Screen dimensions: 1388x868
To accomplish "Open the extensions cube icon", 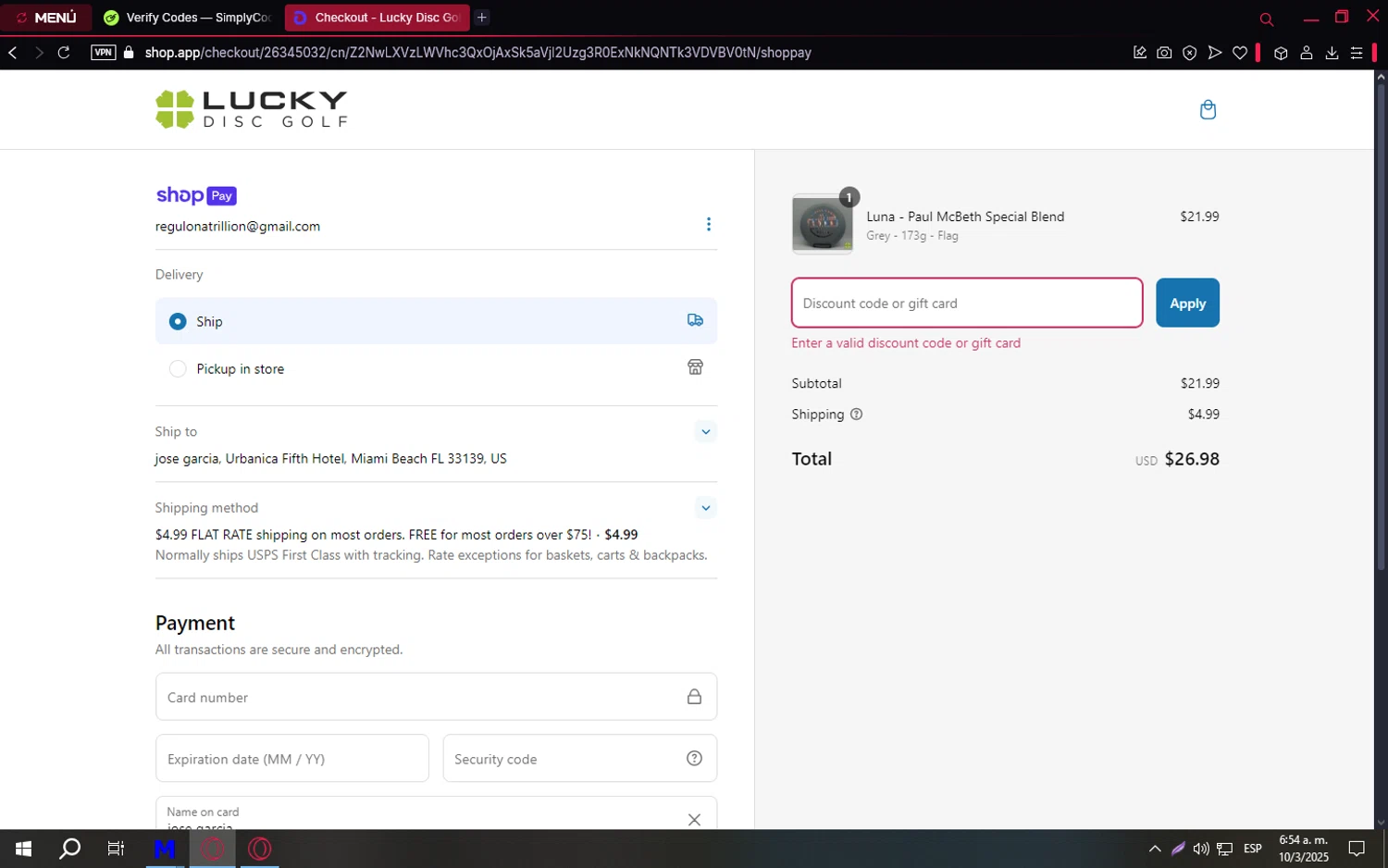I will click(1281, 53).
